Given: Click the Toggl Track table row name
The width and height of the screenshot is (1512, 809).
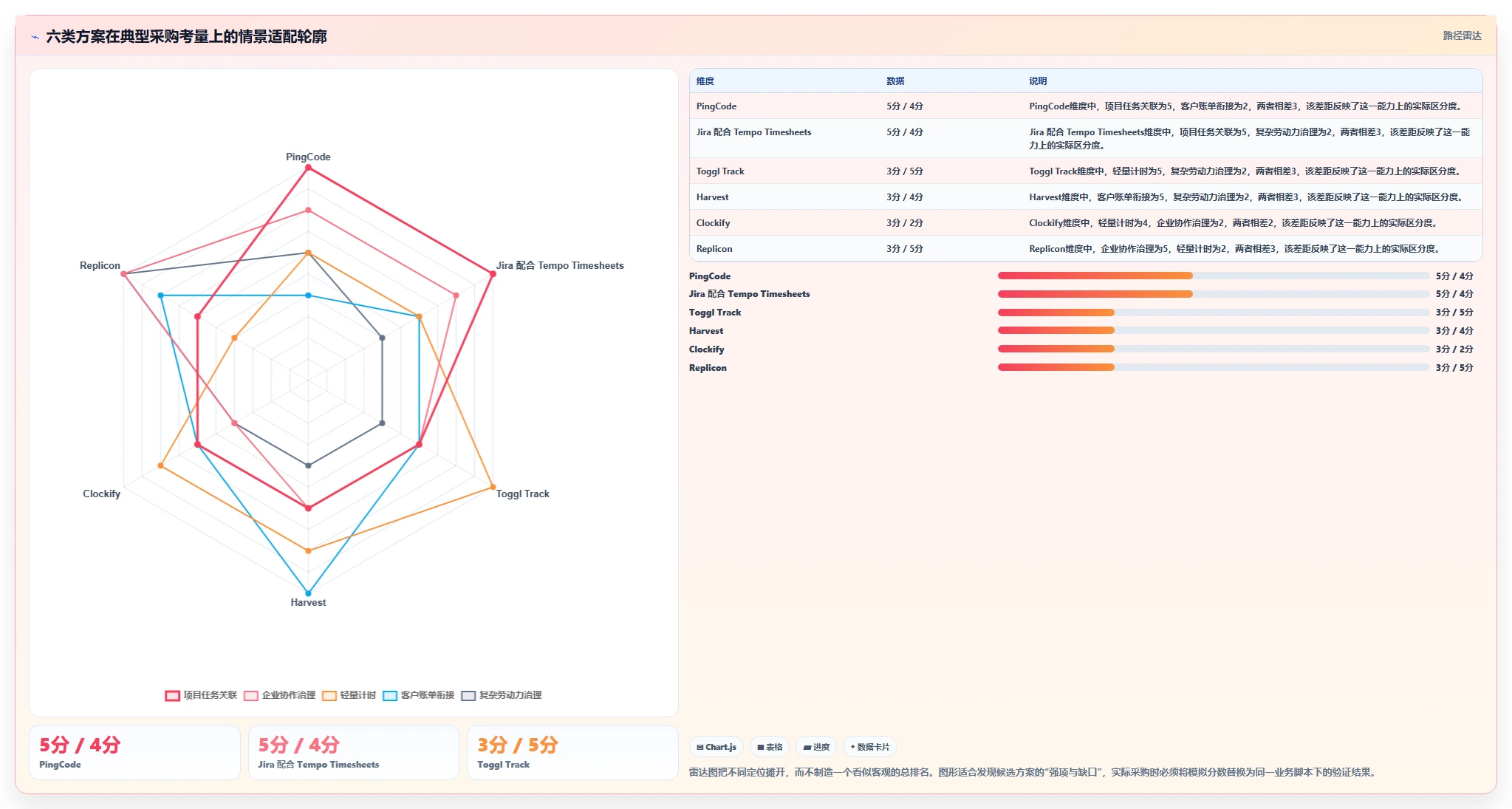Looking at the screenshot, I should [720, 171].
